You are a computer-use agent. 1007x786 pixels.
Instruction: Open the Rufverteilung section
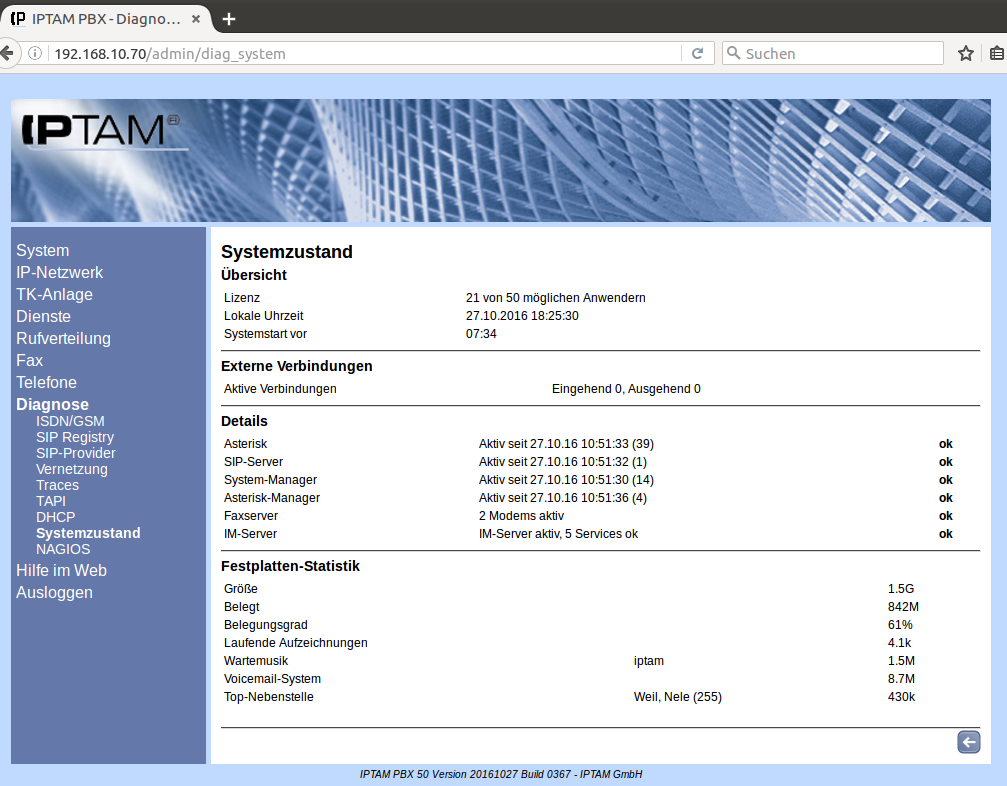tap(63, 339)
